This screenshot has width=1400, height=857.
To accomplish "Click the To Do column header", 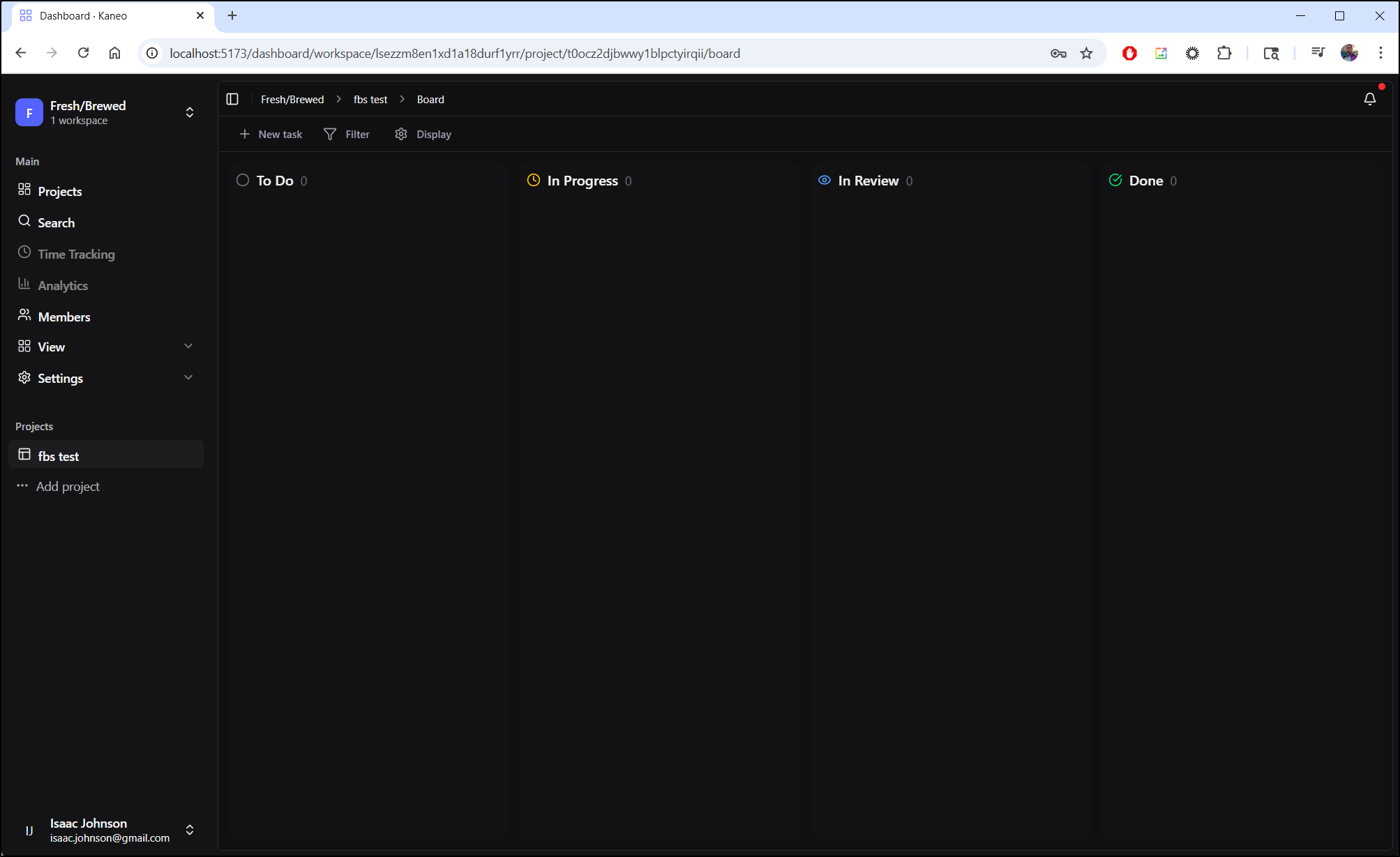I will click(x=275, y=180).
